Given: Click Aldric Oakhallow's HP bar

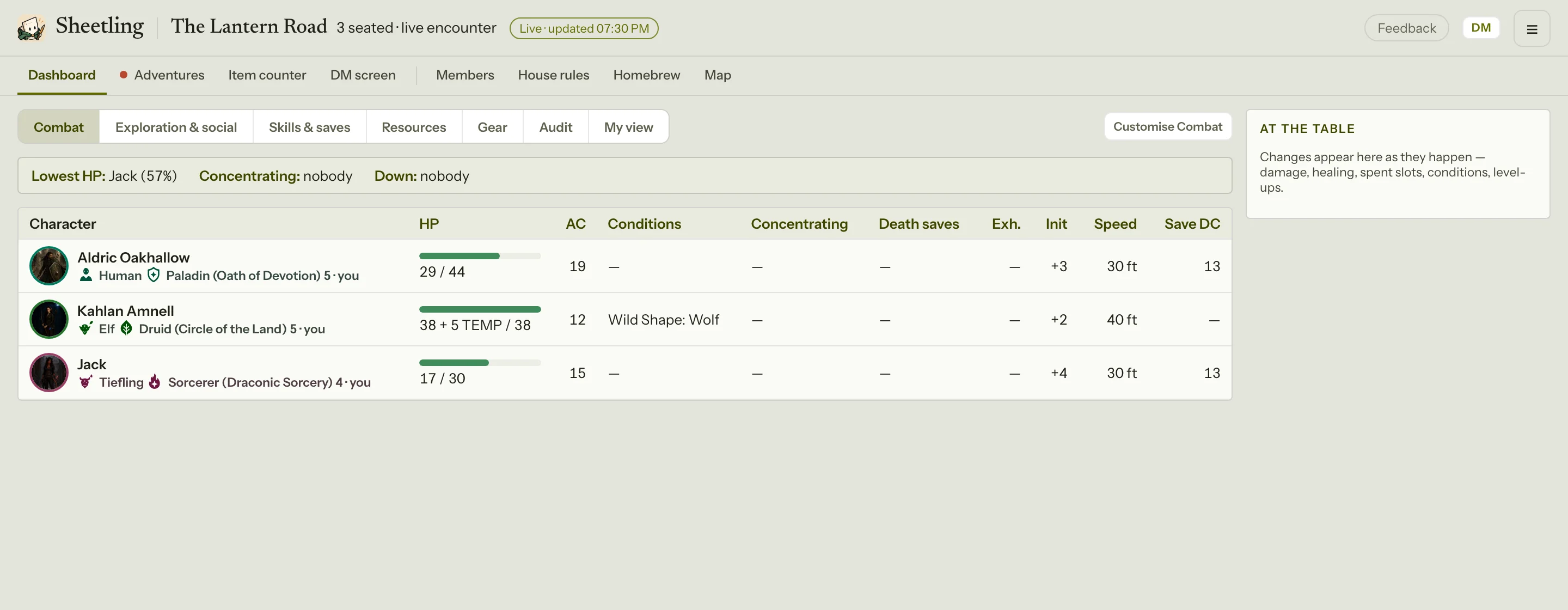Looking at the screenshot, I should click(480, 255).
